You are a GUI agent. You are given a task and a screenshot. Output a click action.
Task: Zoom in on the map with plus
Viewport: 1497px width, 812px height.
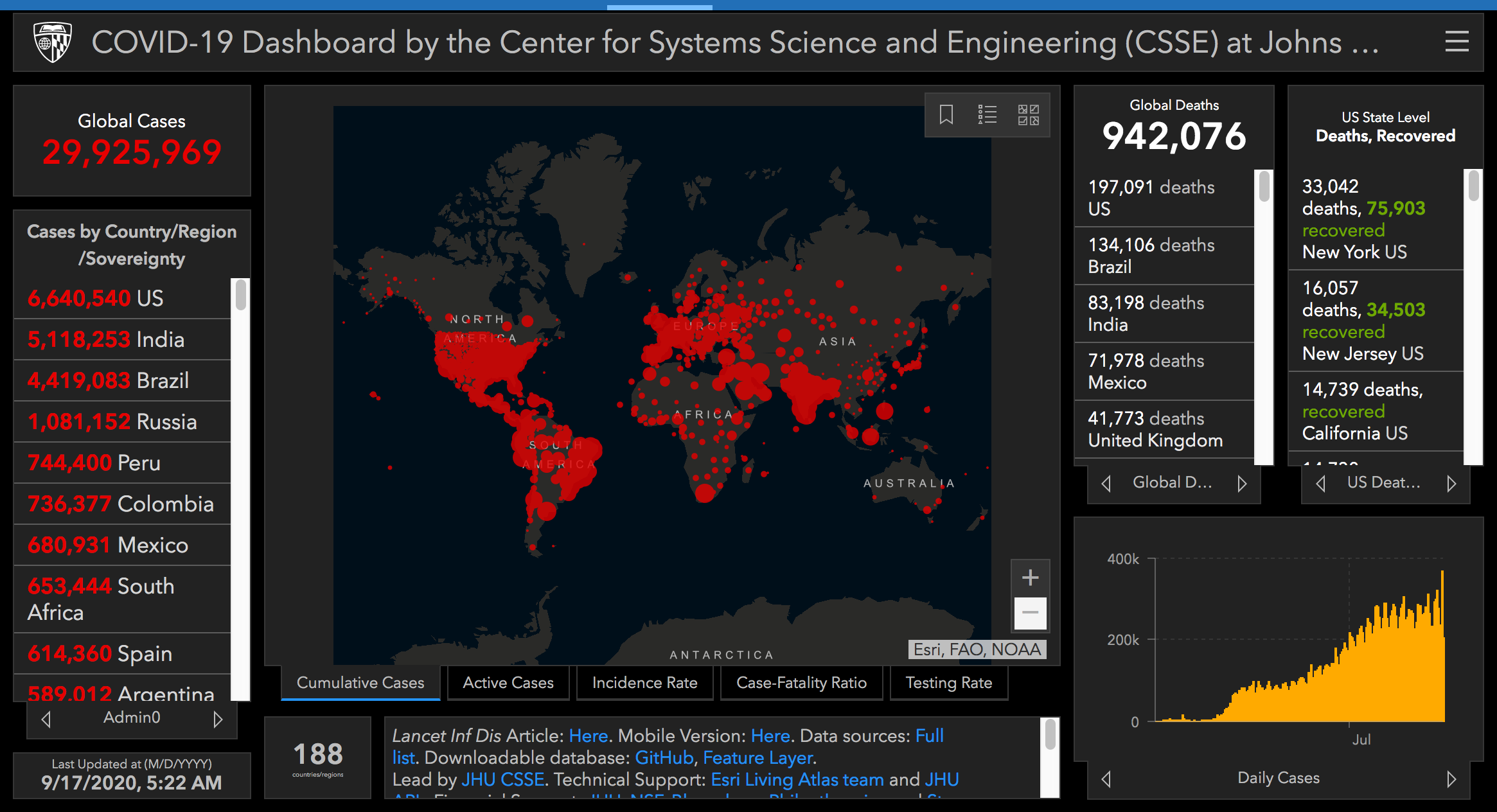[x=1030, y=578]
